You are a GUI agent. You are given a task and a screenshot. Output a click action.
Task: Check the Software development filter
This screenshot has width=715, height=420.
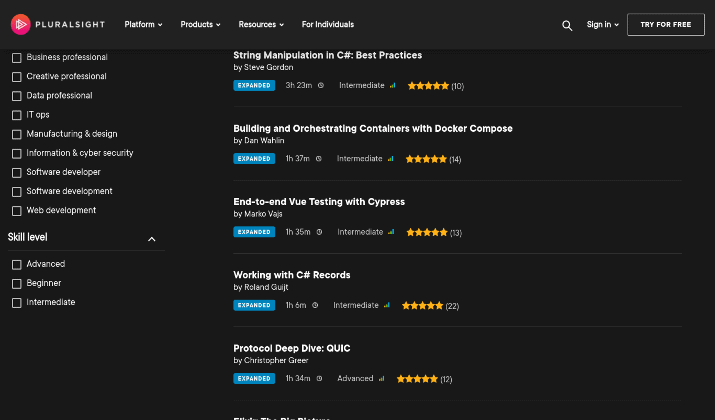click(x=17, y=192)
